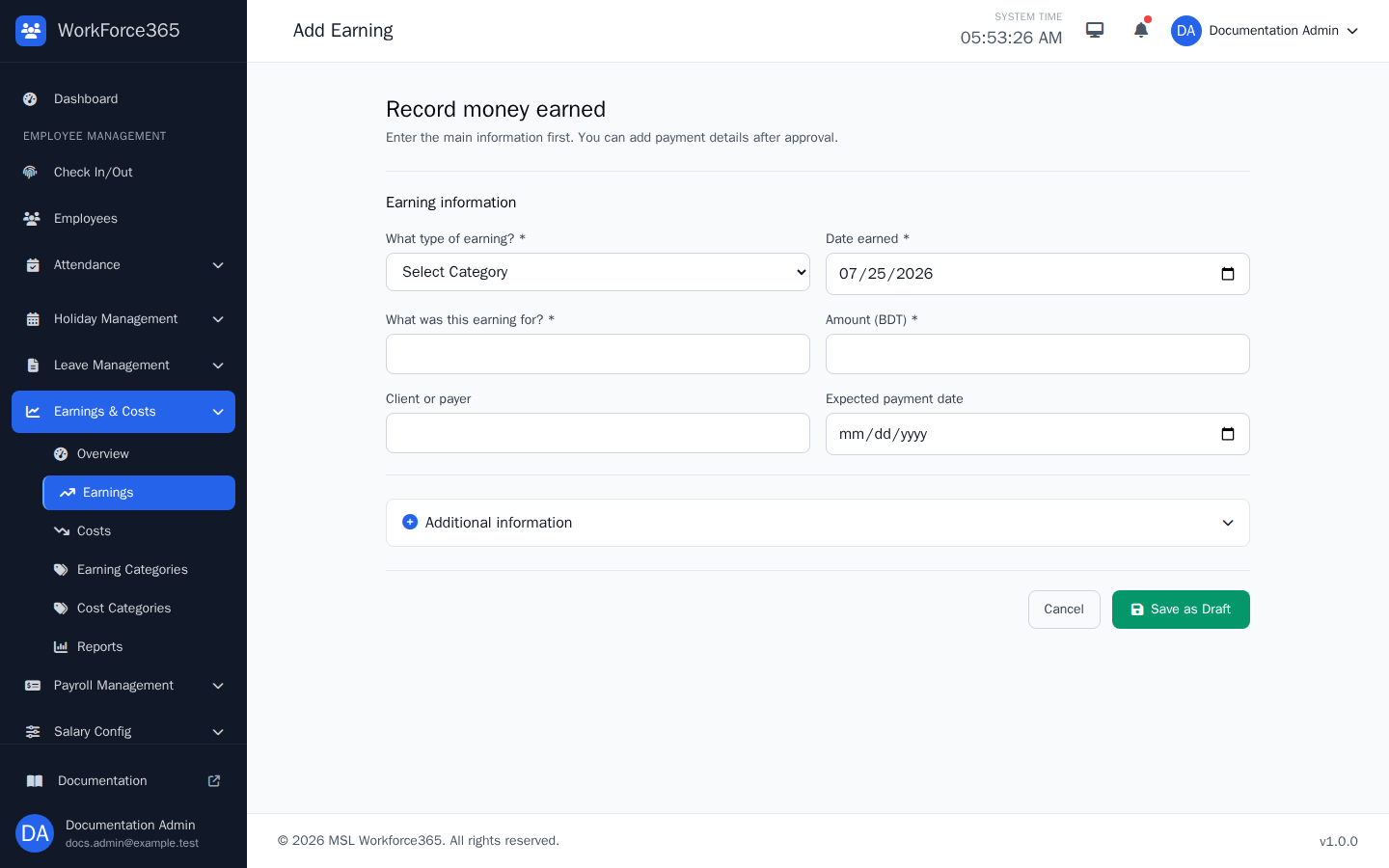Image resolution: width=1389 pixels, height=868 pixels.
Task: Click the Check In/Out fingerprint icon
Action: pyautogui.click(x=31, y=173)
